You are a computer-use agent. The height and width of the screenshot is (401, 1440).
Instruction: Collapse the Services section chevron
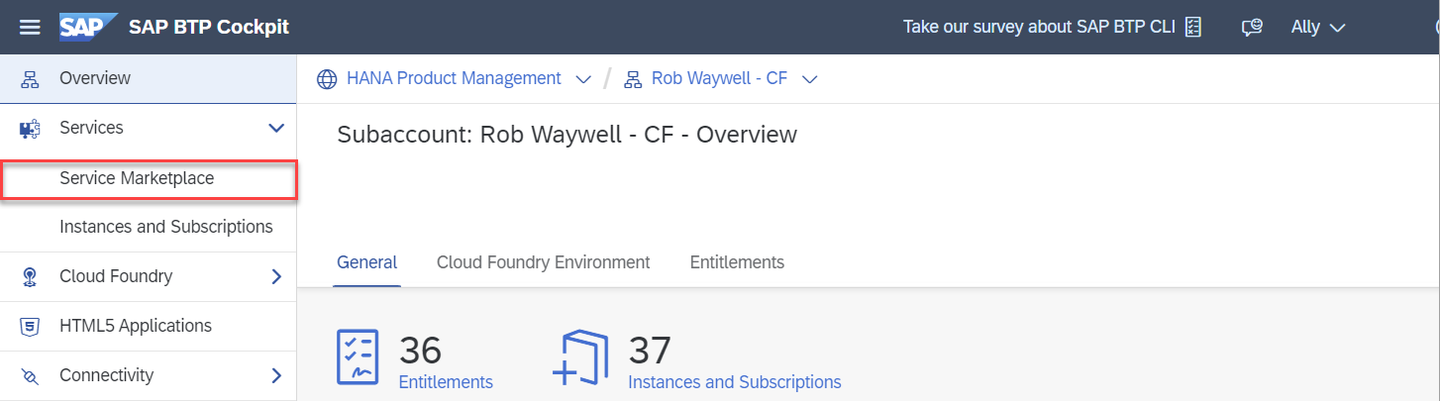[277, 128]
